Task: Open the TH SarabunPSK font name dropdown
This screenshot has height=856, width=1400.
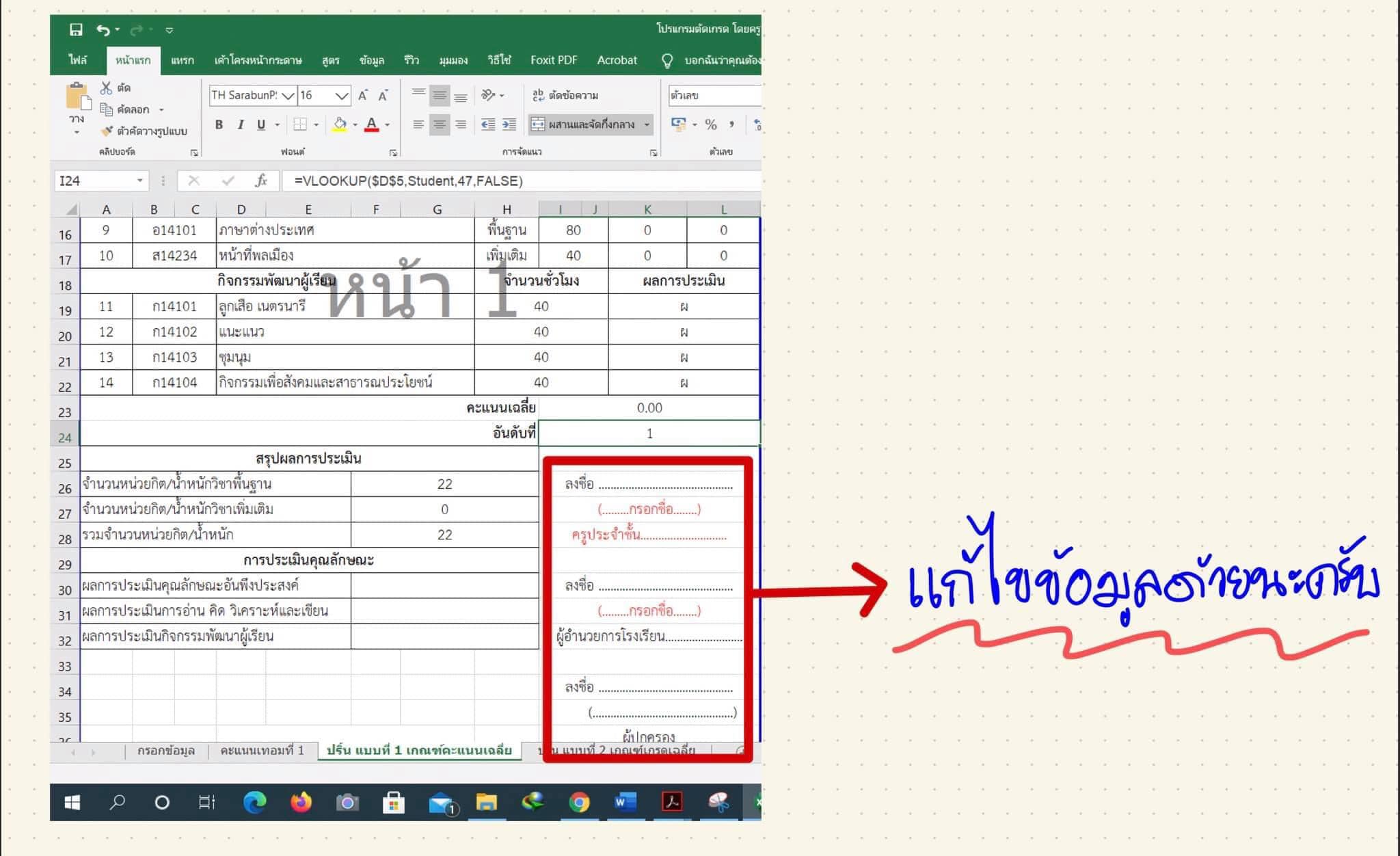Action: coord(288,96)
